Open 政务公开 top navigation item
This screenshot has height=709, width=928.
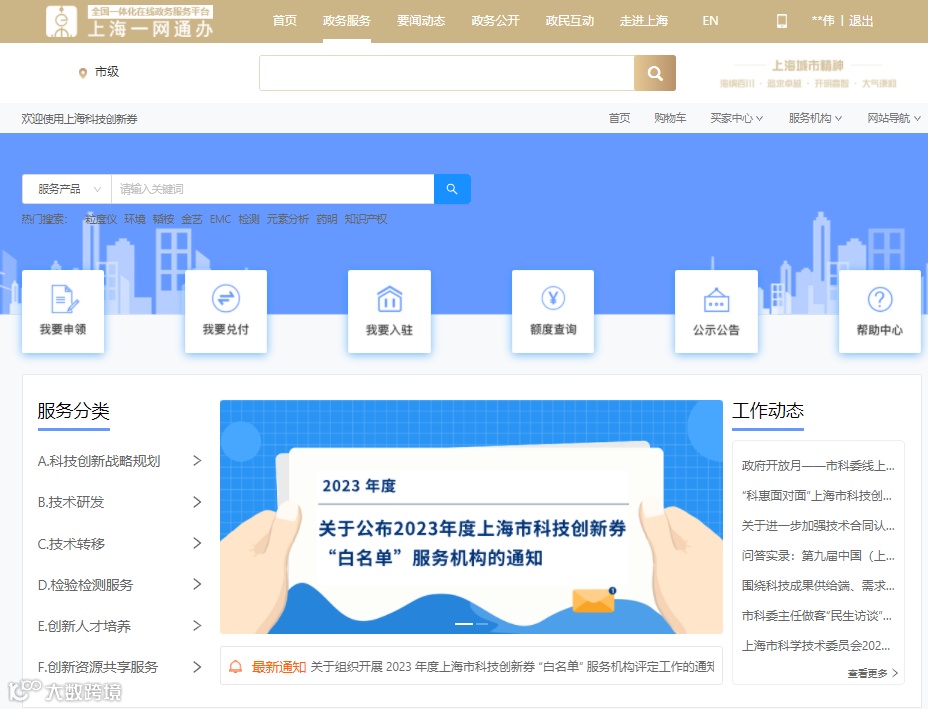[x=495, y=21]
